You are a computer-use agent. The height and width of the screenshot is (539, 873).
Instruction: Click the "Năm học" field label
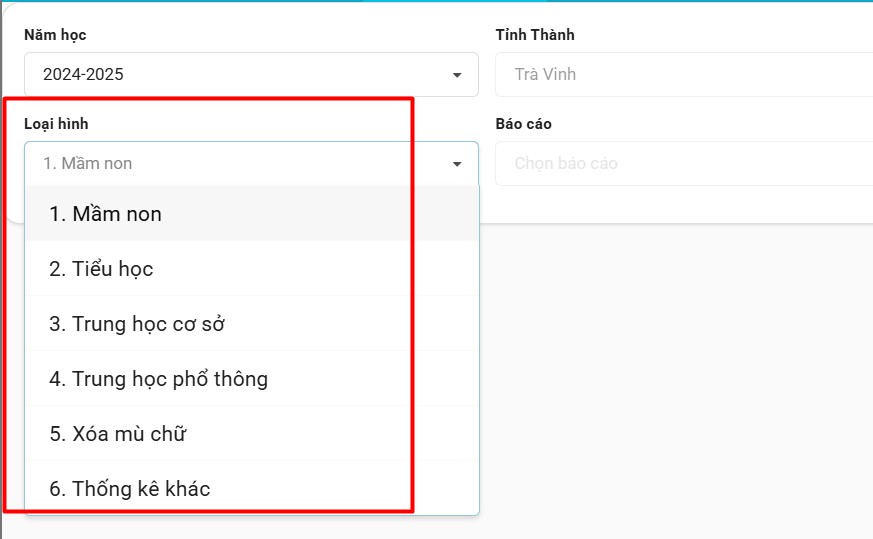(55, 35)
